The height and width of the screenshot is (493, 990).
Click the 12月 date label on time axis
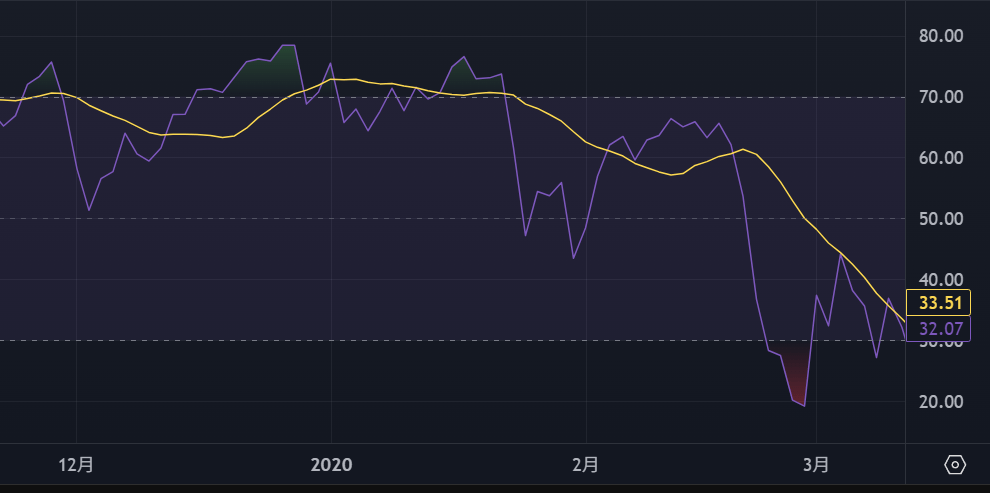point(77,465)
